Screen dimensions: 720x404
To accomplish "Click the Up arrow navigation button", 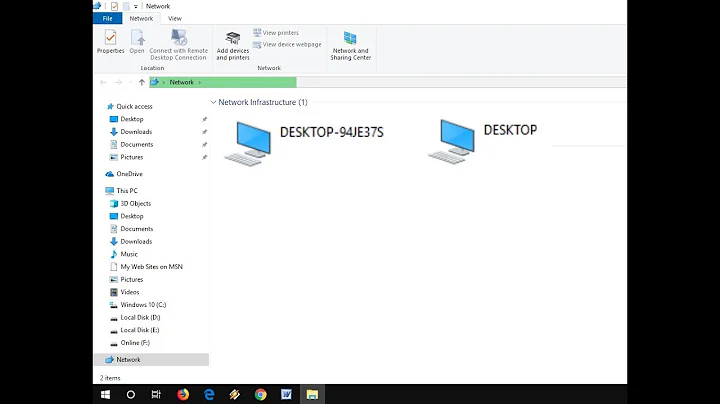I will tap(142, 82).
